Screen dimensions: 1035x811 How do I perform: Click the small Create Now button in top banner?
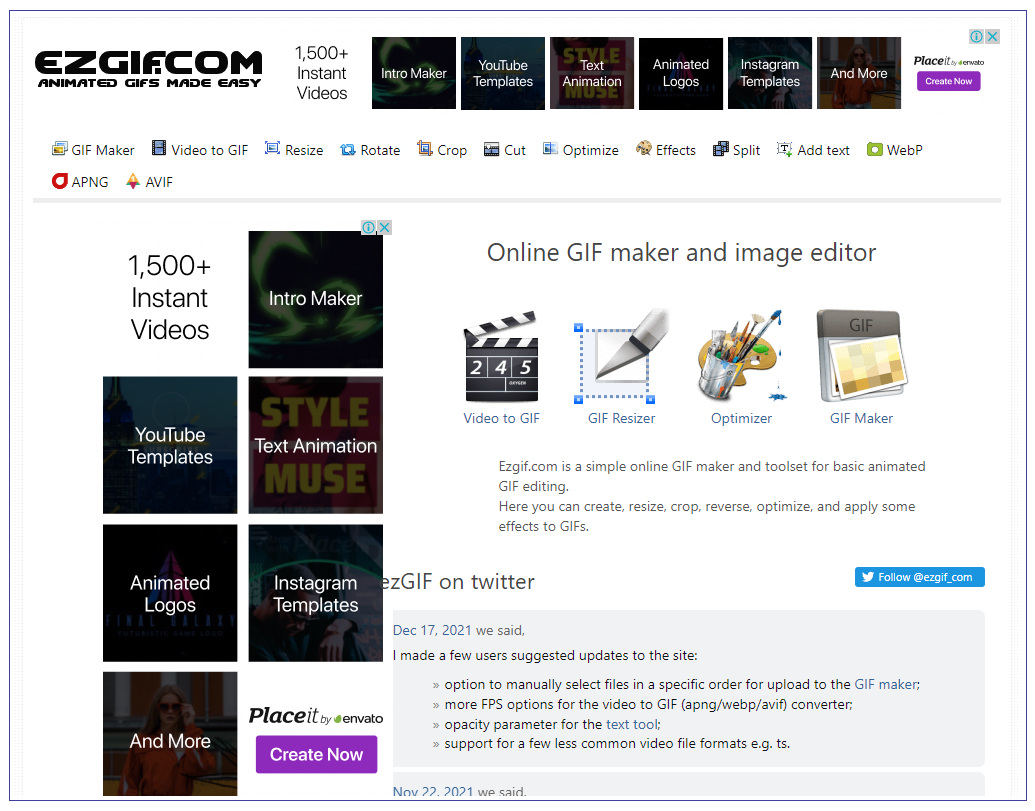pos(949,81)
